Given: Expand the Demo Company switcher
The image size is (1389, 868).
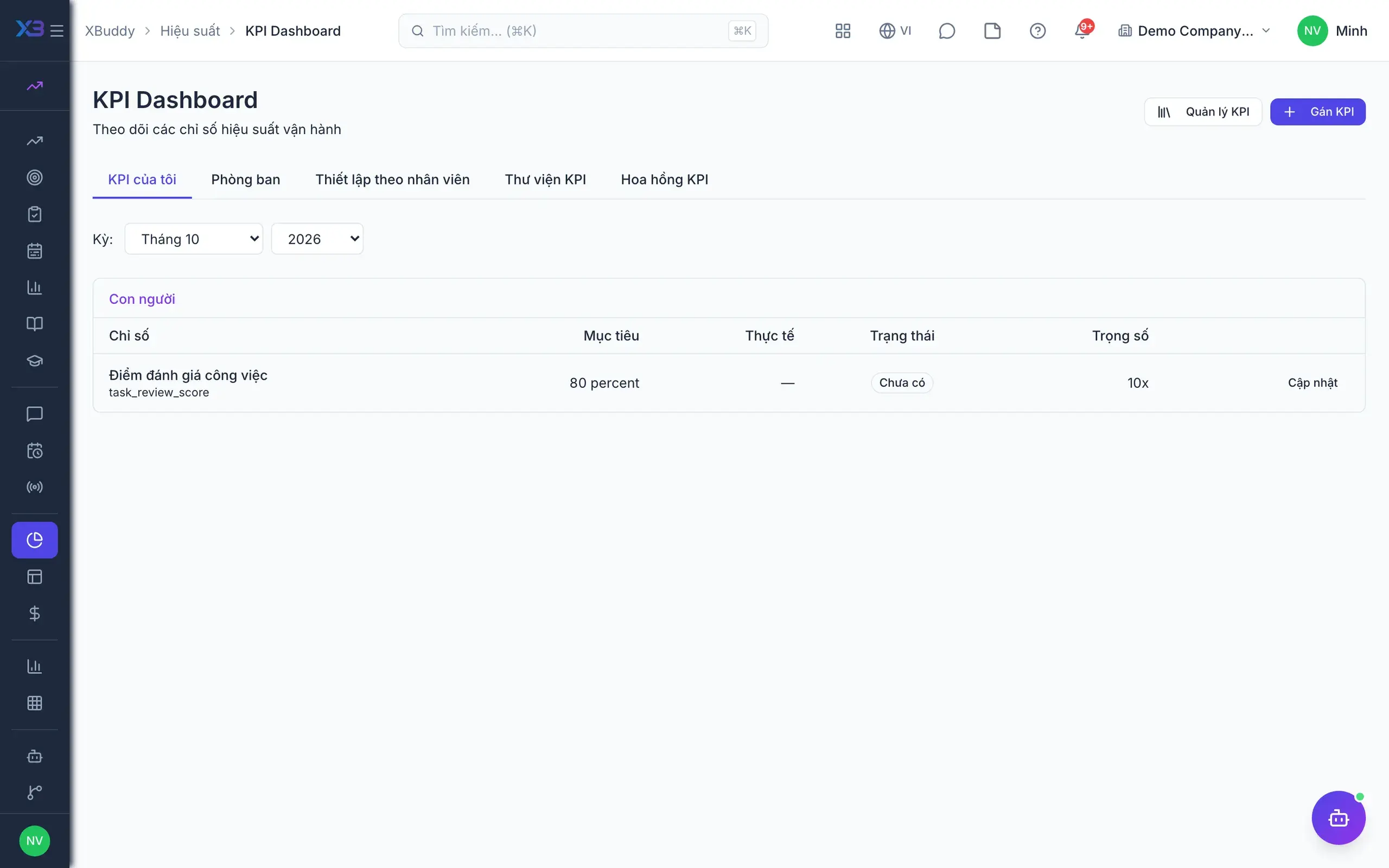Looking at the screenshot, I should (x=1194, y=31).
